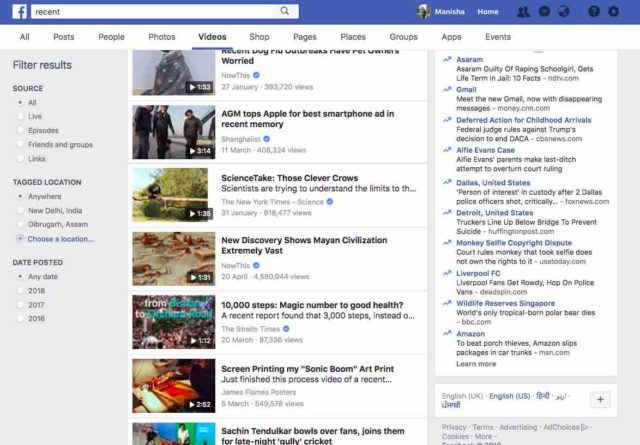Switch to the Groups tab
The width and height of the screenshot is (640, 445).
[403, 37]
